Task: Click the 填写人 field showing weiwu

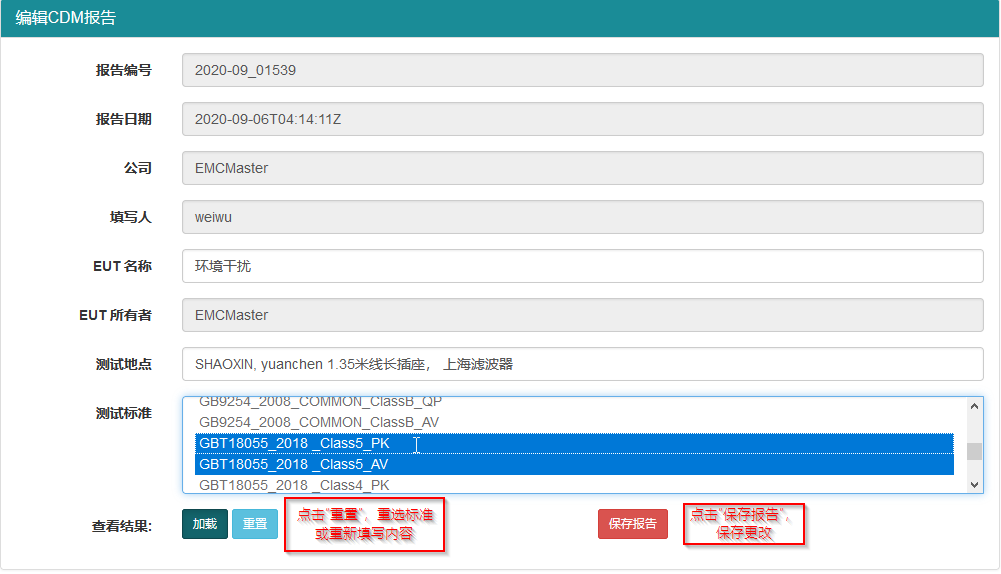Action: click(582, 217)
